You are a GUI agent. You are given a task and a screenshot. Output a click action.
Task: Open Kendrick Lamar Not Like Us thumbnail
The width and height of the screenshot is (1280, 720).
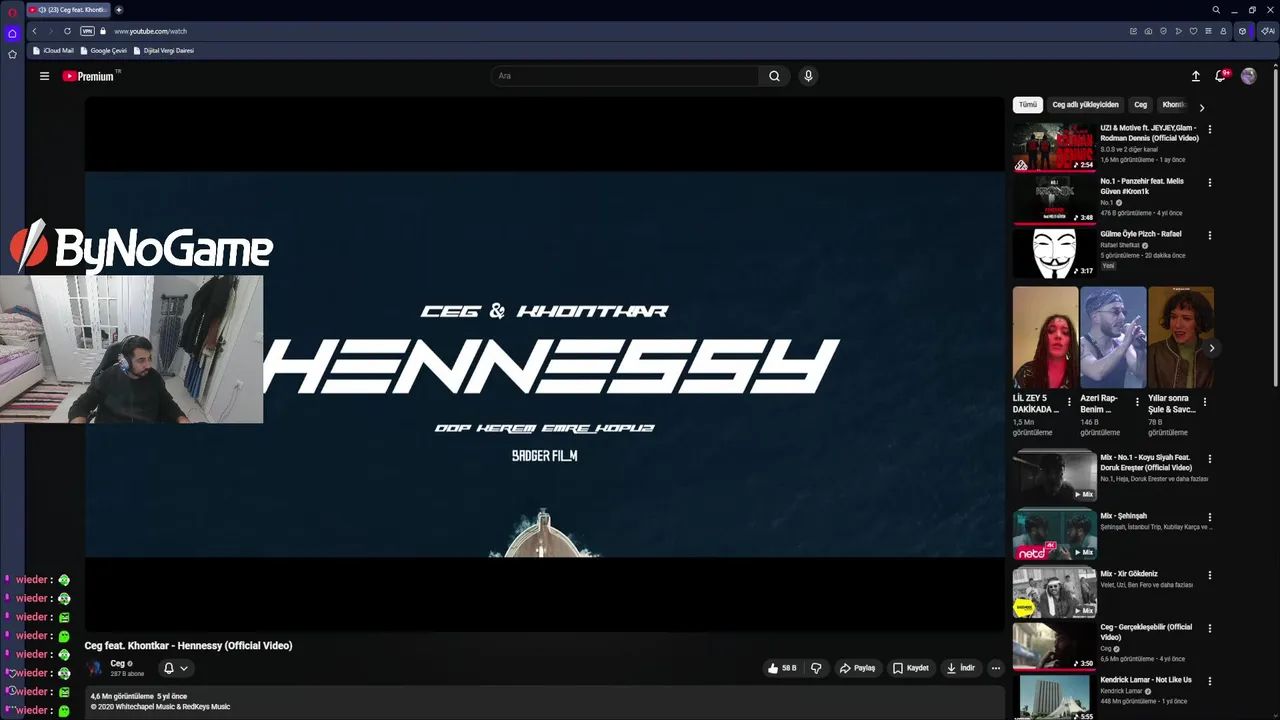pos(1054,698)
